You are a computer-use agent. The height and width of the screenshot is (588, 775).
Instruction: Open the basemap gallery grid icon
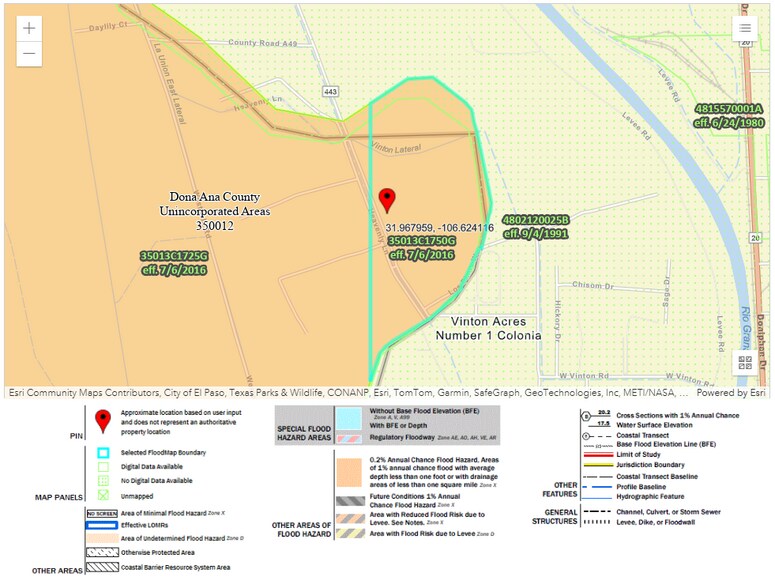click(x=745, y=364)
